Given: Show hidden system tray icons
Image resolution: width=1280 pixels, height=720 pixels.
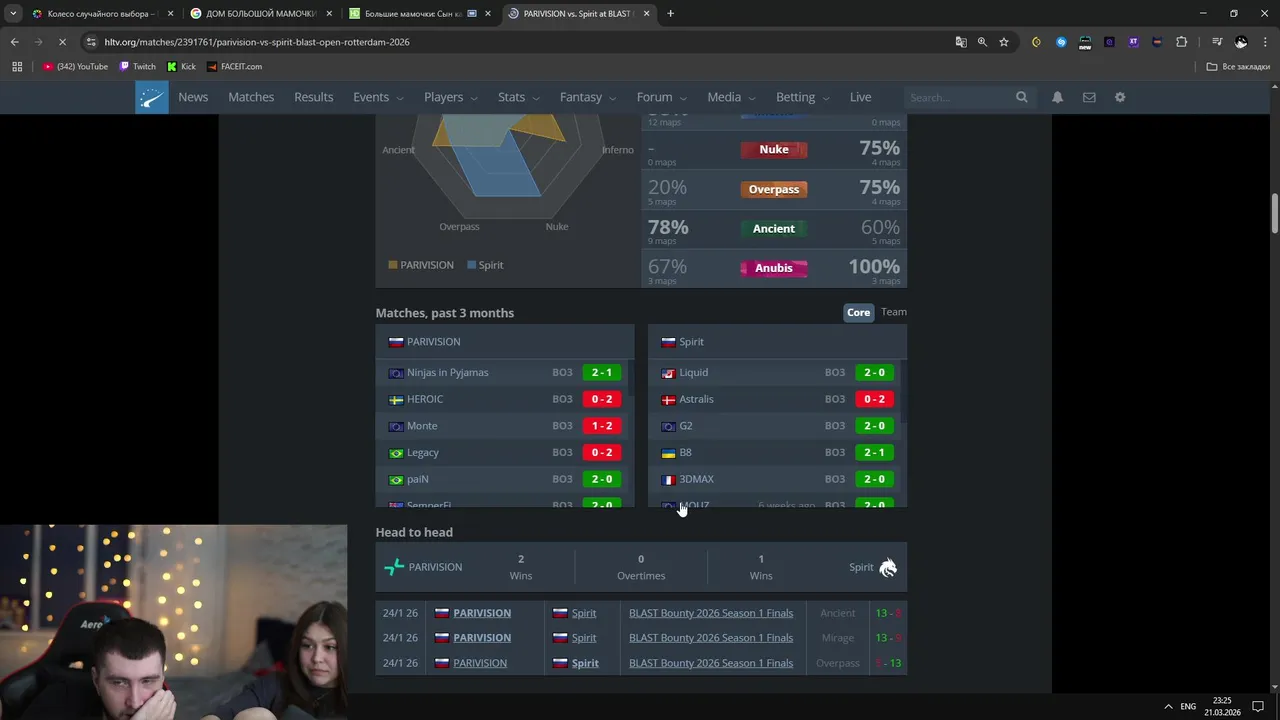Looking at the screenshot, I should click(1167, 706).
